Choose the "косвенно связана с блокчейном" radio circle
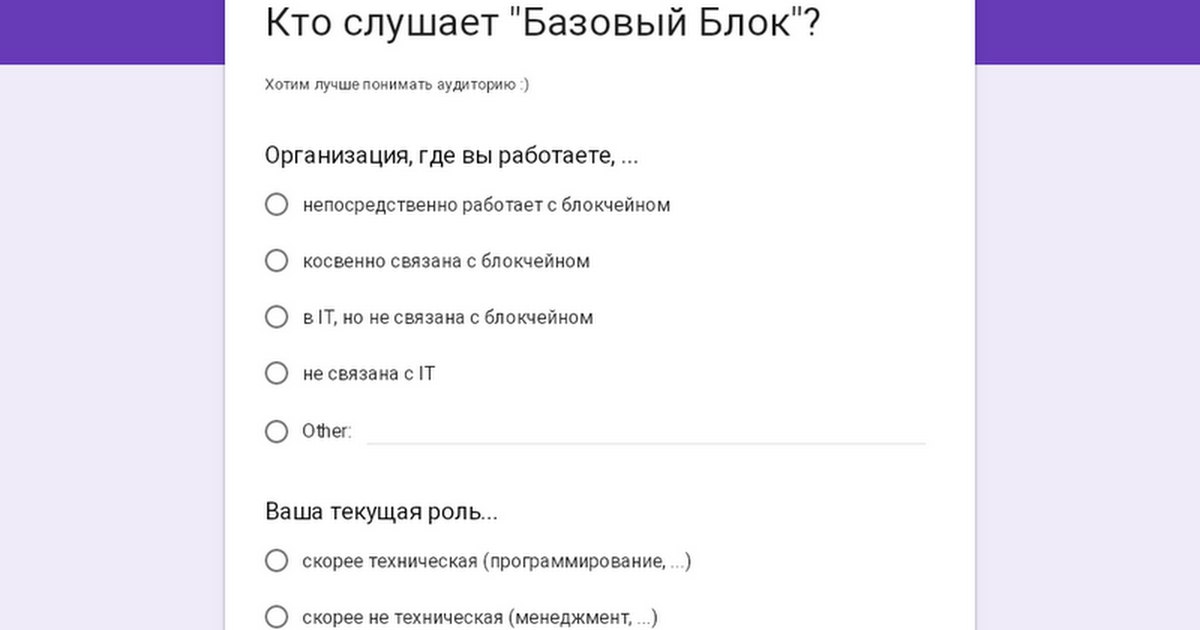Image resolution: width=1200 pixels, height=630 pixels. 276,261
